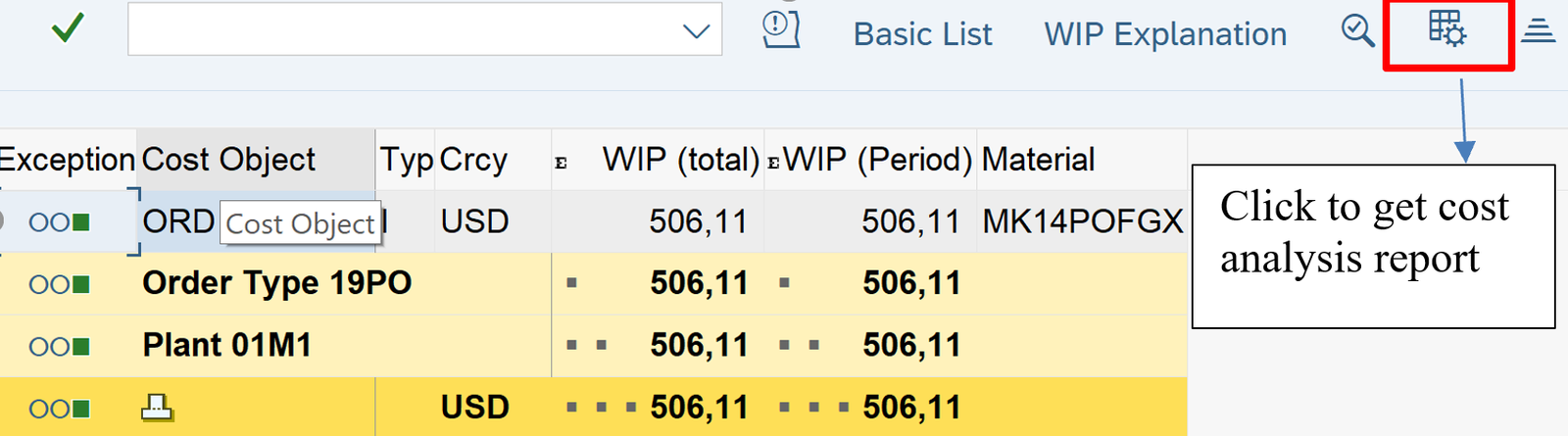This screenshot has width=1568, height=436.
Task: Expand the Plant 01M1 subtotal dots
Action: (x=587, y=345)
